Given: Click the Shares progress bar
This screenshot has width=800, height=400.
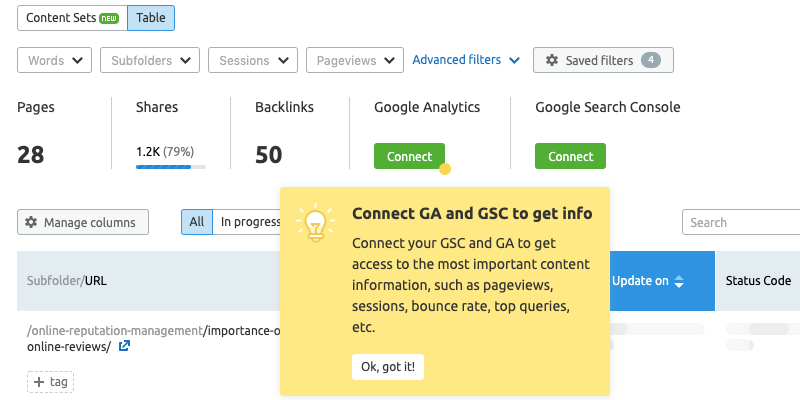Looking at the screenshot, I should point(171,167).
